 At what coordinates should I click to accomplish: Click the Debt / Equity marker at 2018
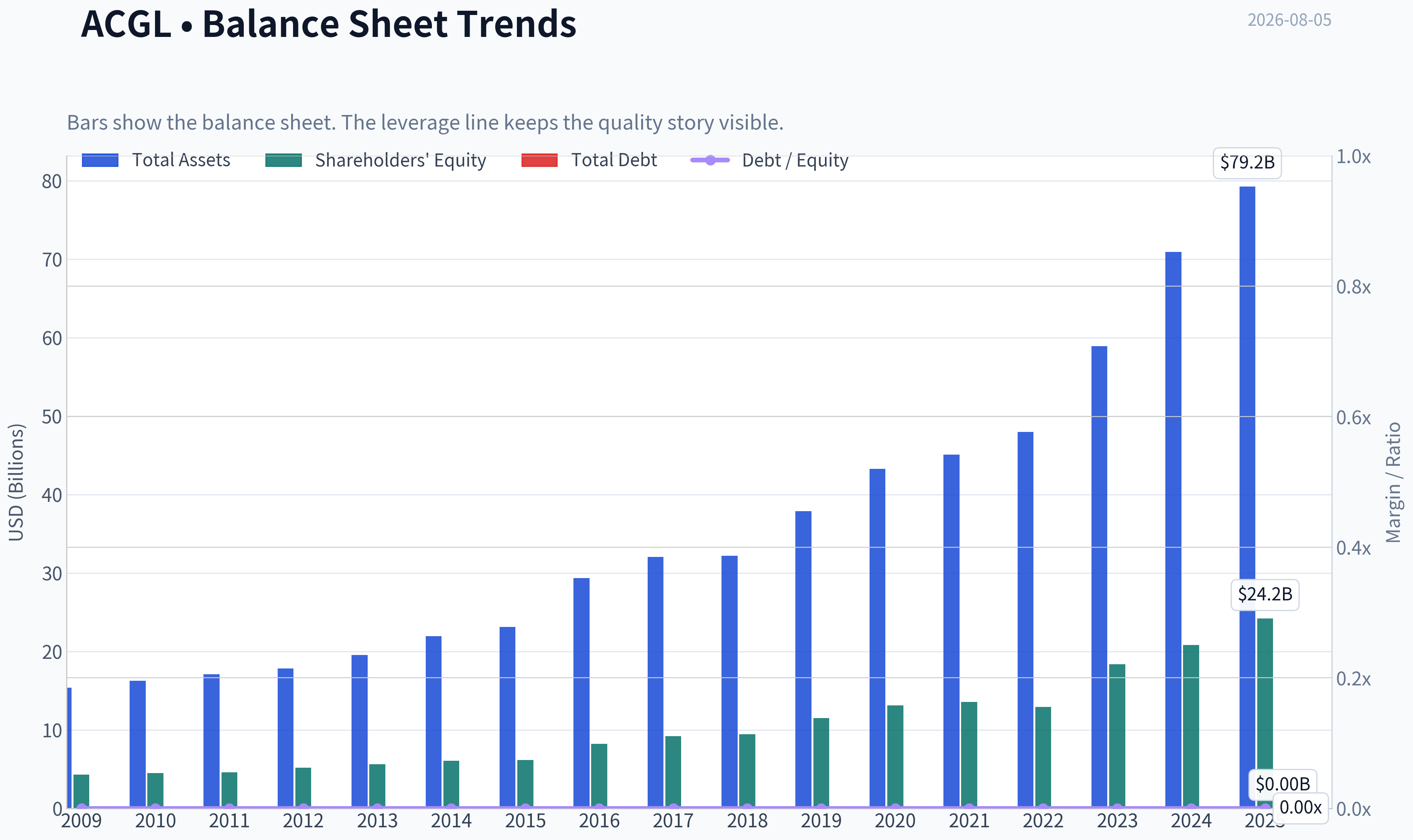pyautogui.click(x=747, y=808)
